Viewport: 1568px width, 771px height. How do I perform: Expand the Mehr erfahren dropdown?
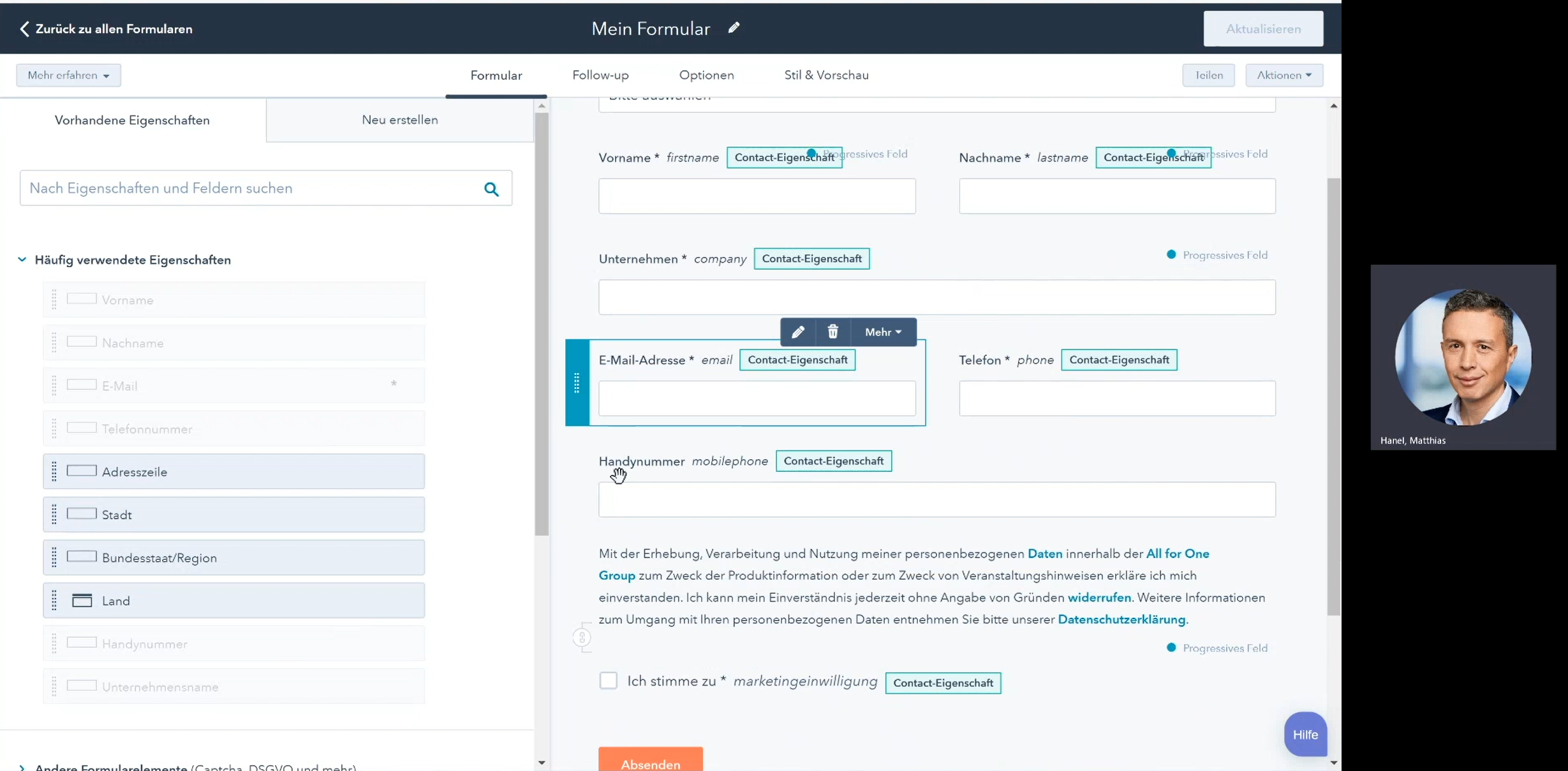tap(68, 75)
